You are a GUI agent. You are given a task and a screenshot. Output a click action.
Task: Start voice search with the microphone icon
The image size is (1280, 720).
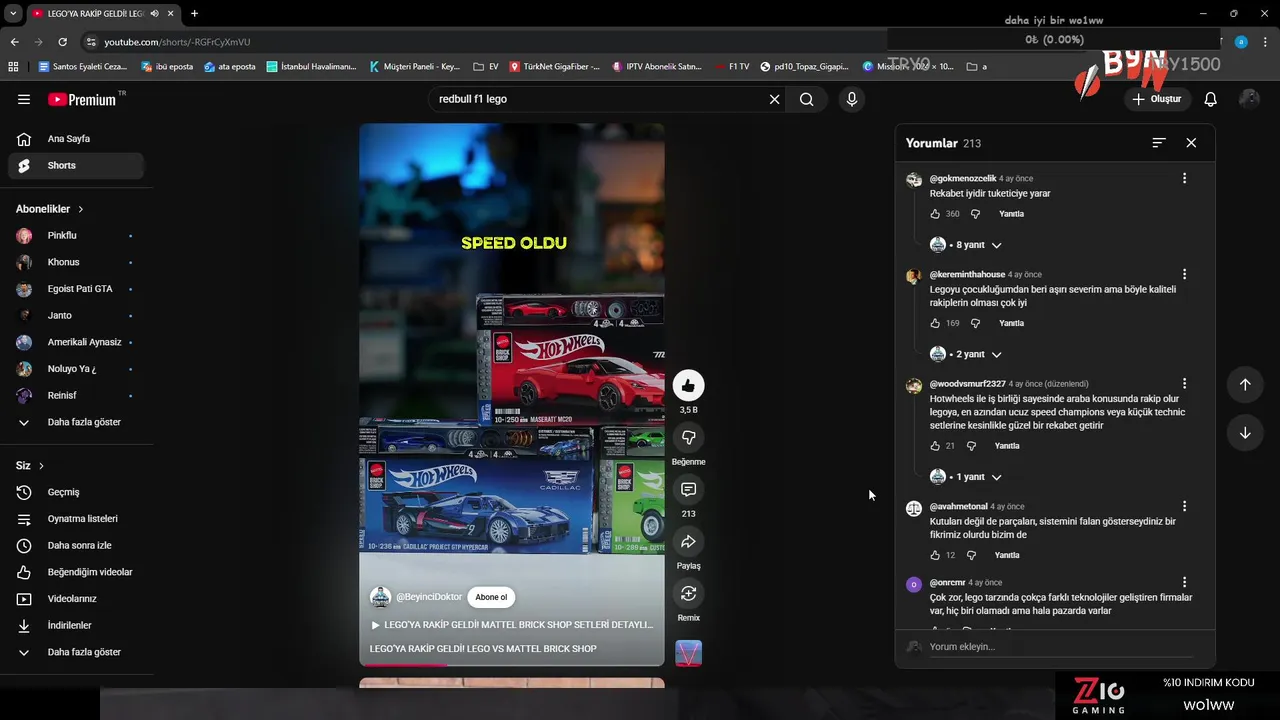(852, 99)
